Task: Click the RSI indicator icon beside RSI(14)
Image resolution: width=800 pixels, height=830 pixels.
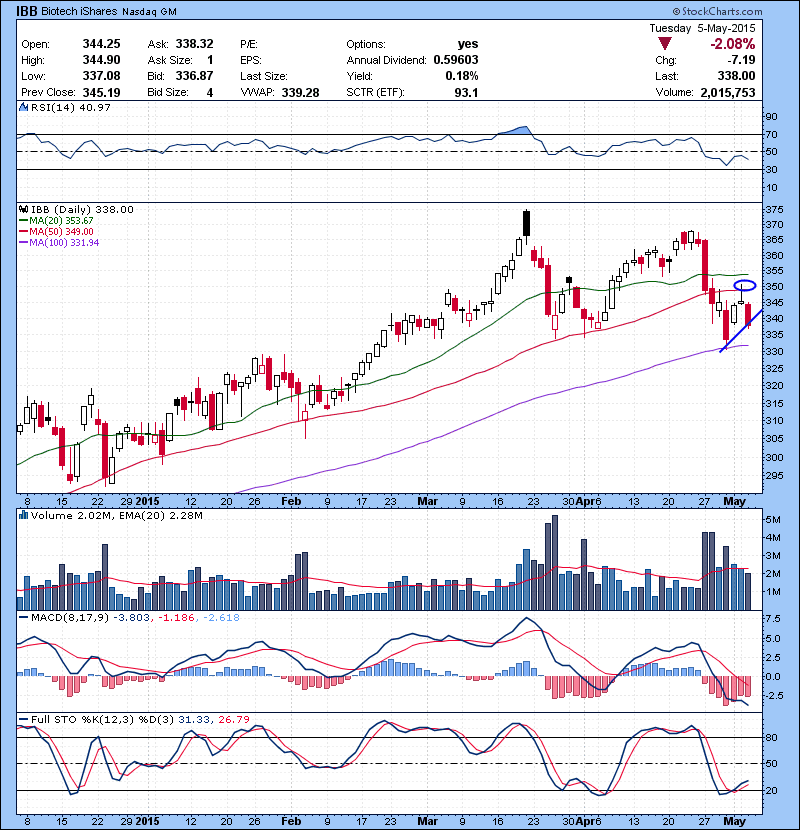Action: (x=23, y=107)
